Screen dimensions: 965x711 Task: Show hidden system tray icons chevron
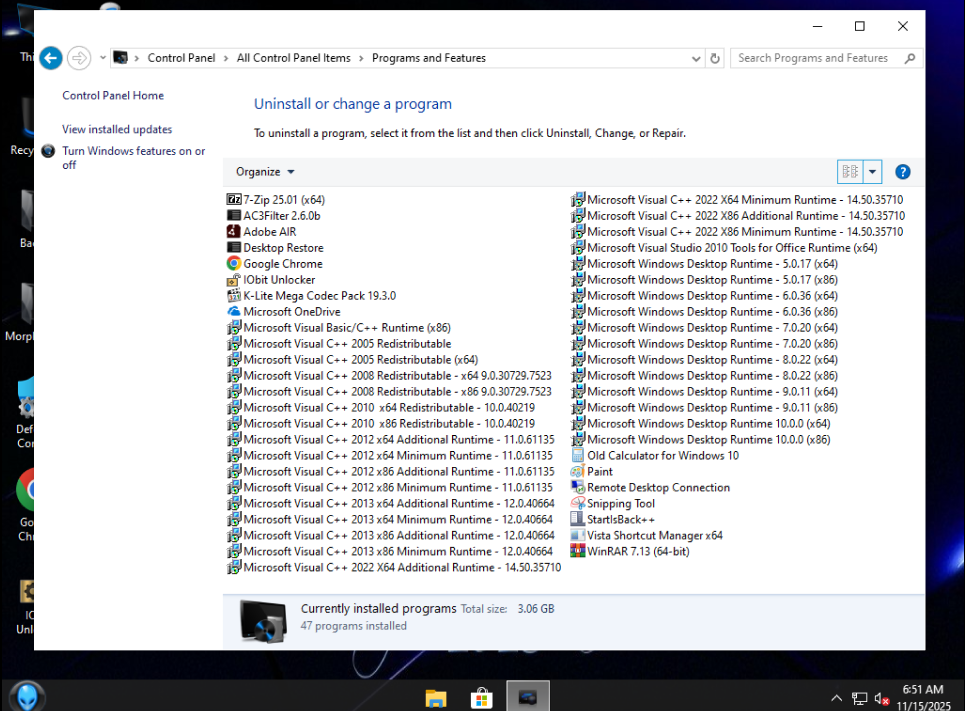pos(836,697)
